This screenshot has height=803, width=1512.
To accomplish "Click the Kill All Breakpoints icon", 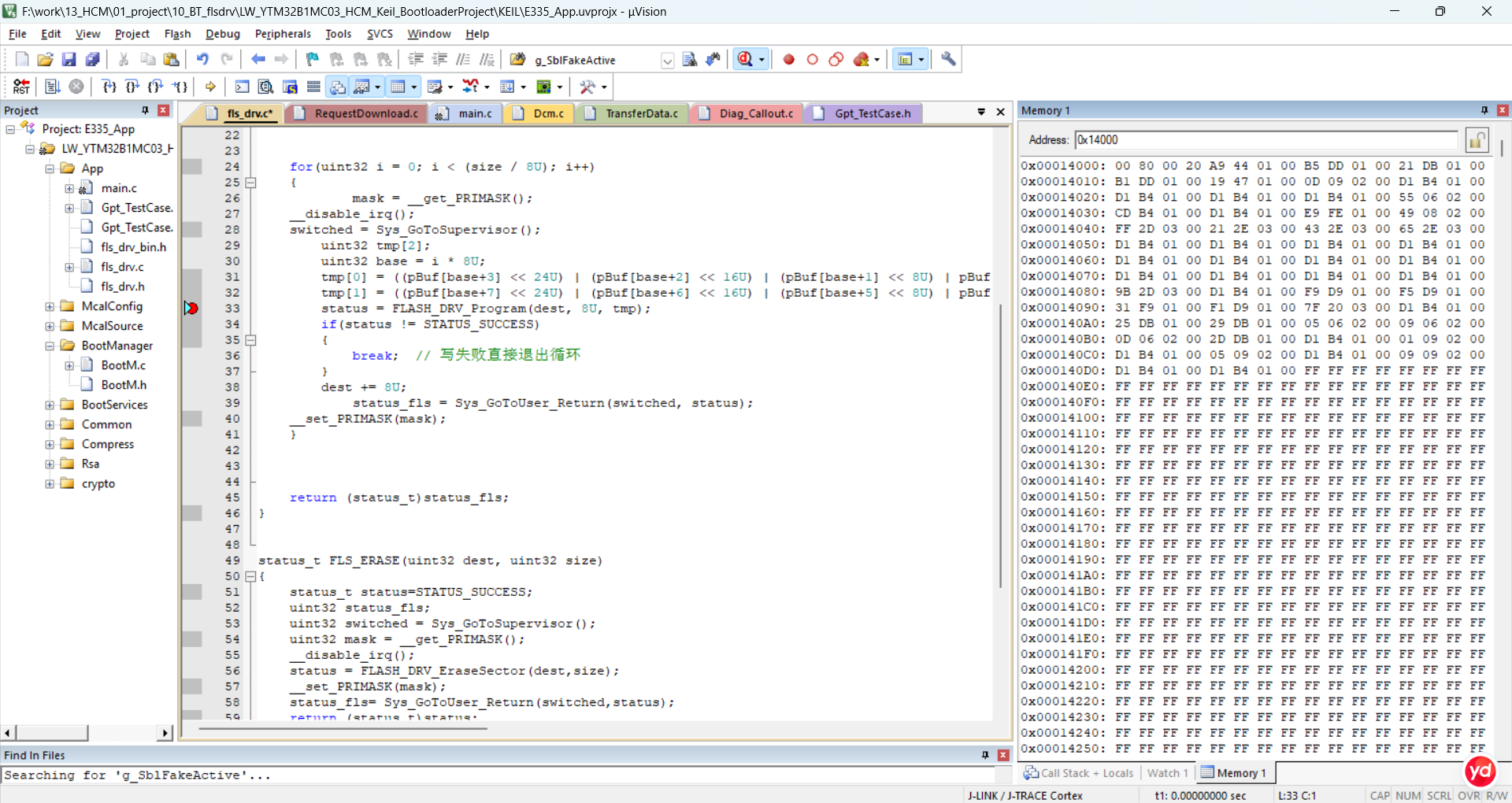I will point(862,60).
